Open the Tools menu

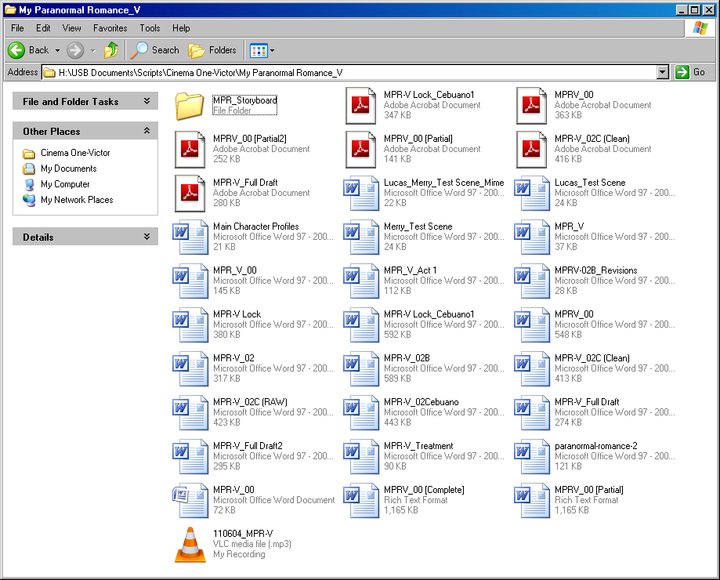pos(149,28)
